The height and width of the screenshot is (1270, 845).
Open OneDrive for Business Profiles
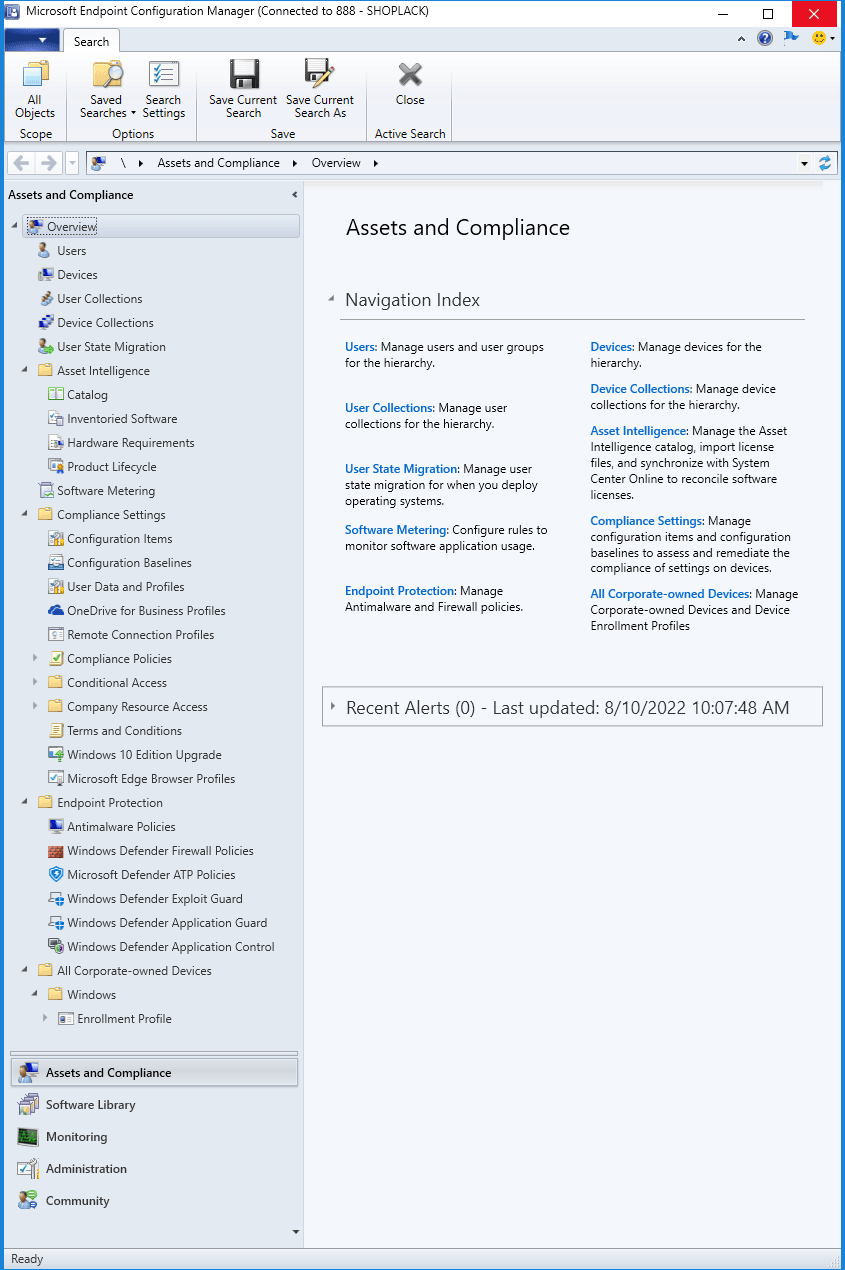point(146,611)
